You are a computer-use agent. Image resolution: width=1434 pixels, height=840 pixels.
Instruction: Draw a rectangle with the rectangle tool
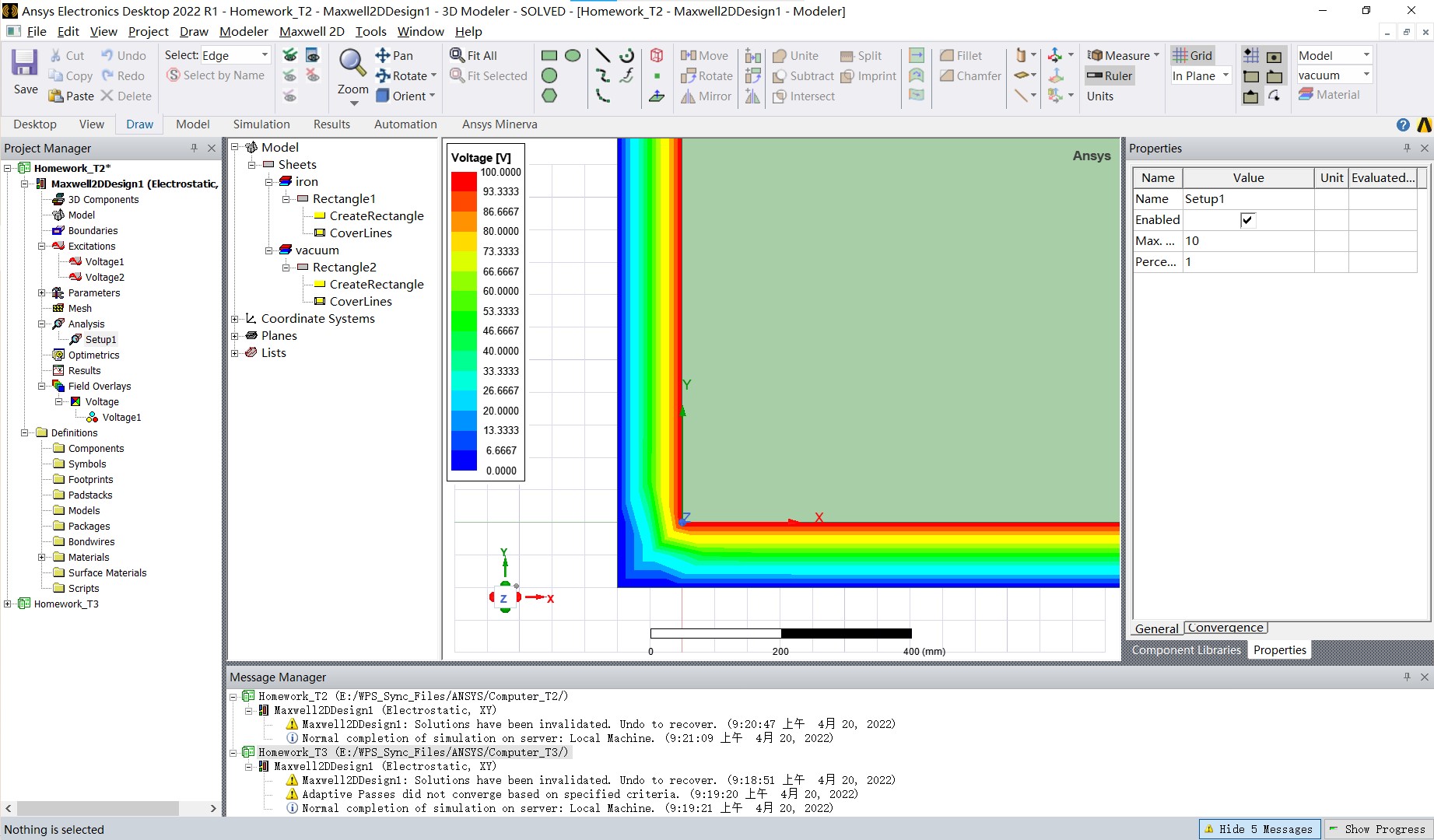(549, 55)
